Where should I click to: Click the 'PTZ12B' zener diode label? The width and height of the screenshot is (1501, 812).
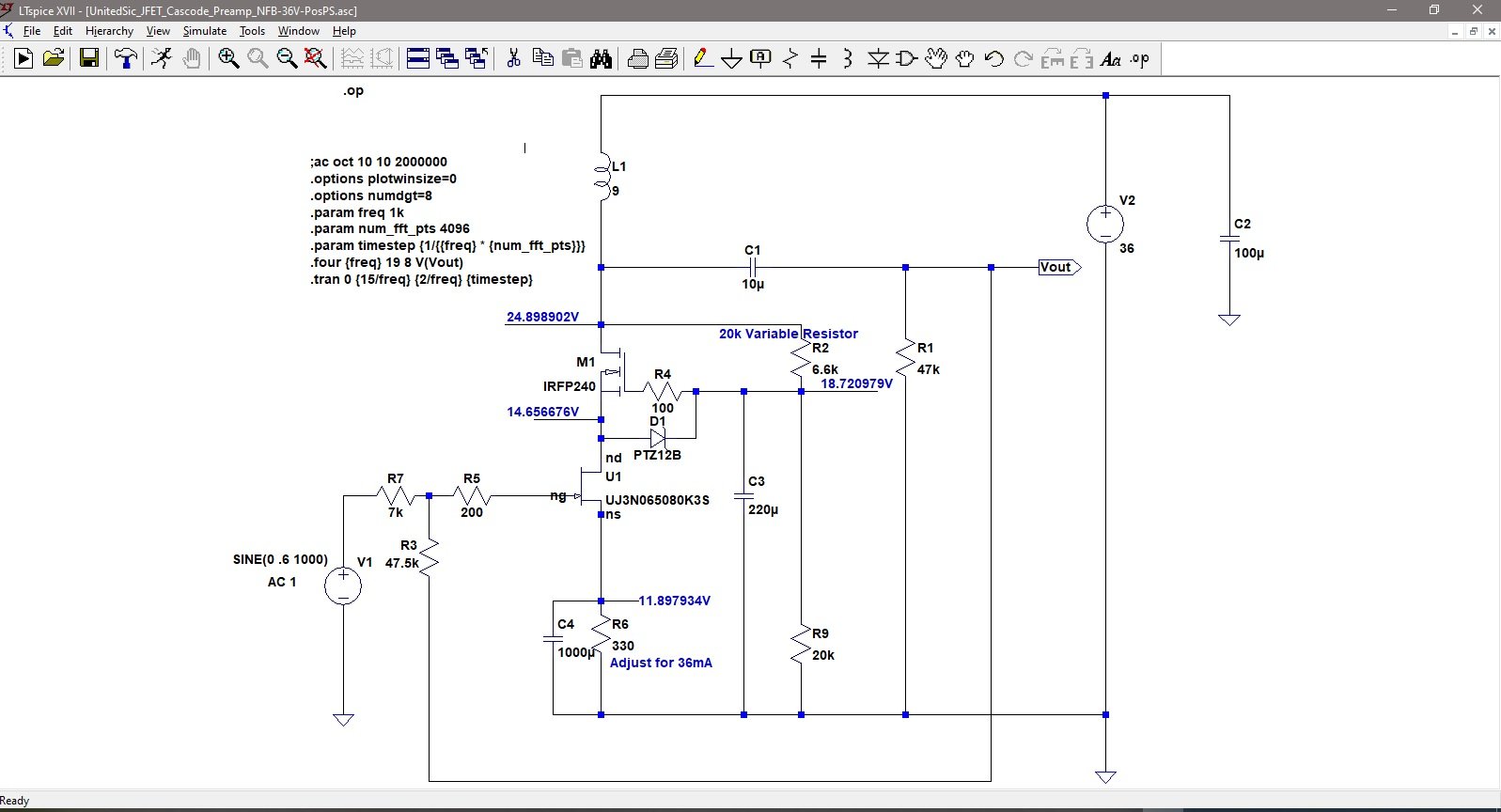658,455
